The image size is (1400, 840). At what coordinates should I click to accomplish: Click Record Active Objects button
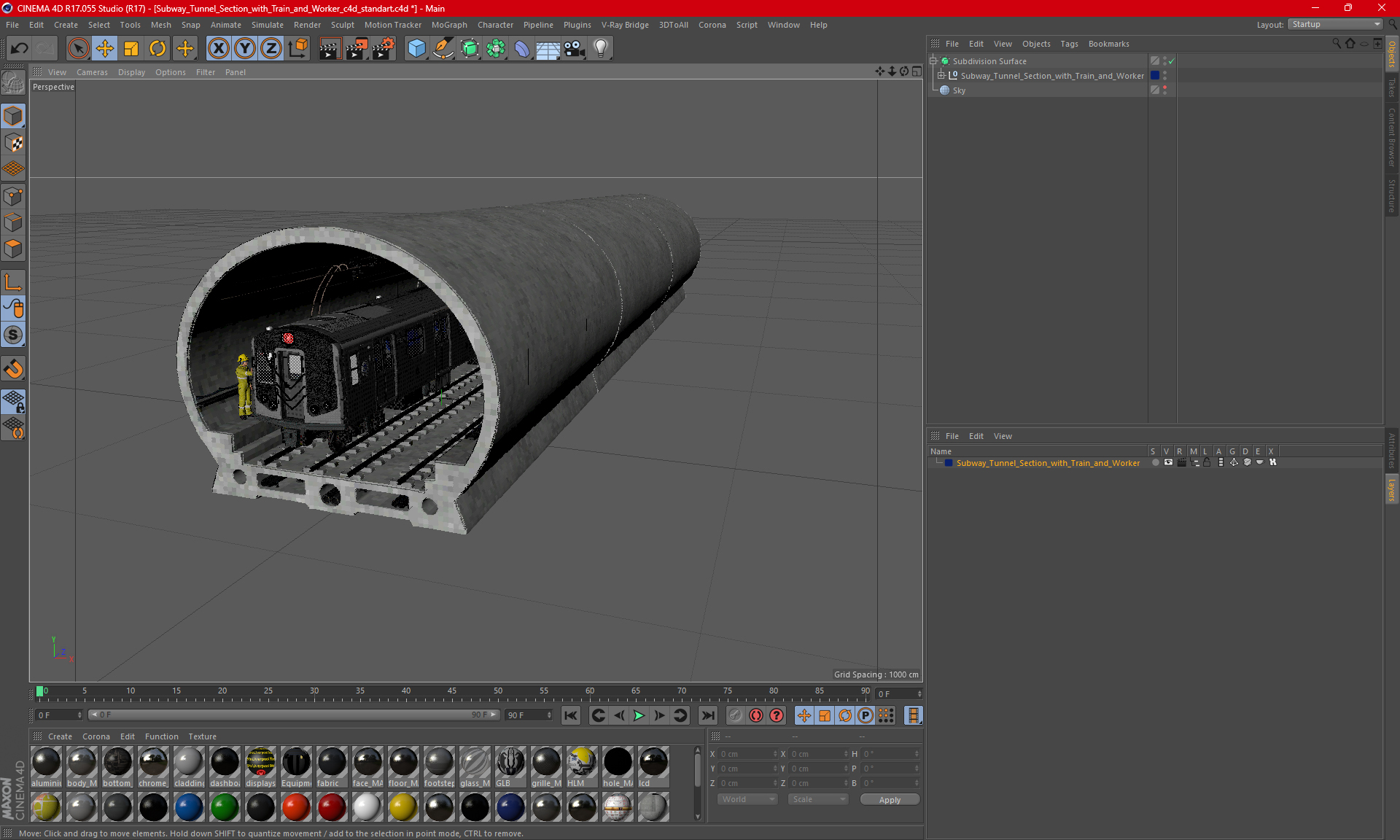[x=736, y=715]
